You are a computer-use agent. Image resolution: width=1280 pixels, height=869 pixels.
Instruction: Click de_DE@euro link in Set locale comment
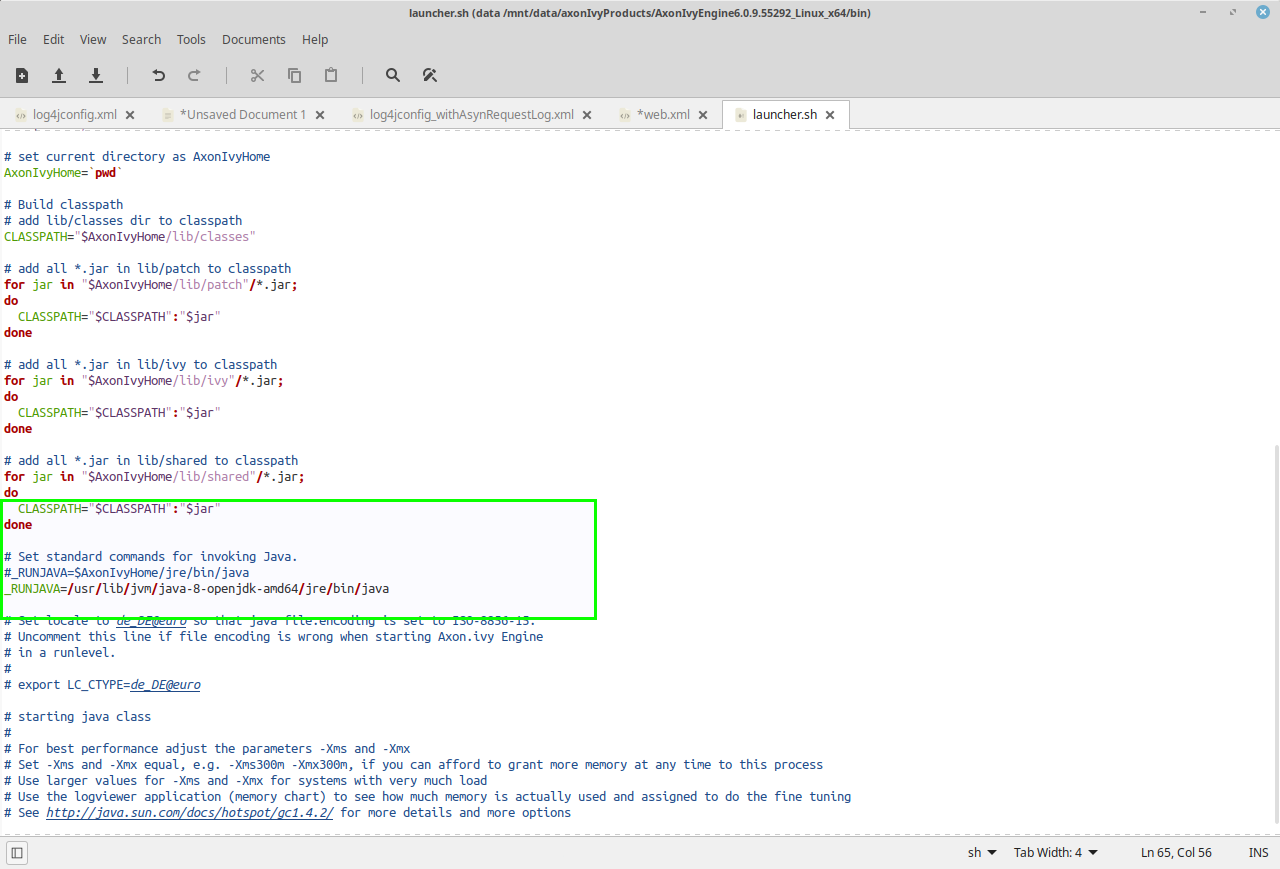point(151,621)
